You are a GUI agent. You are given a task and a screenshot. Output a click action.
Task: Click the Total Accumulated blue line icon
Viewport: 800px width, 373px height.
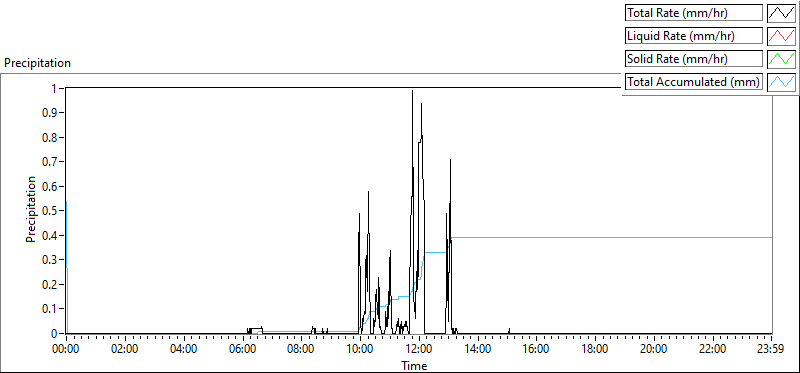[x=781, y=81]
